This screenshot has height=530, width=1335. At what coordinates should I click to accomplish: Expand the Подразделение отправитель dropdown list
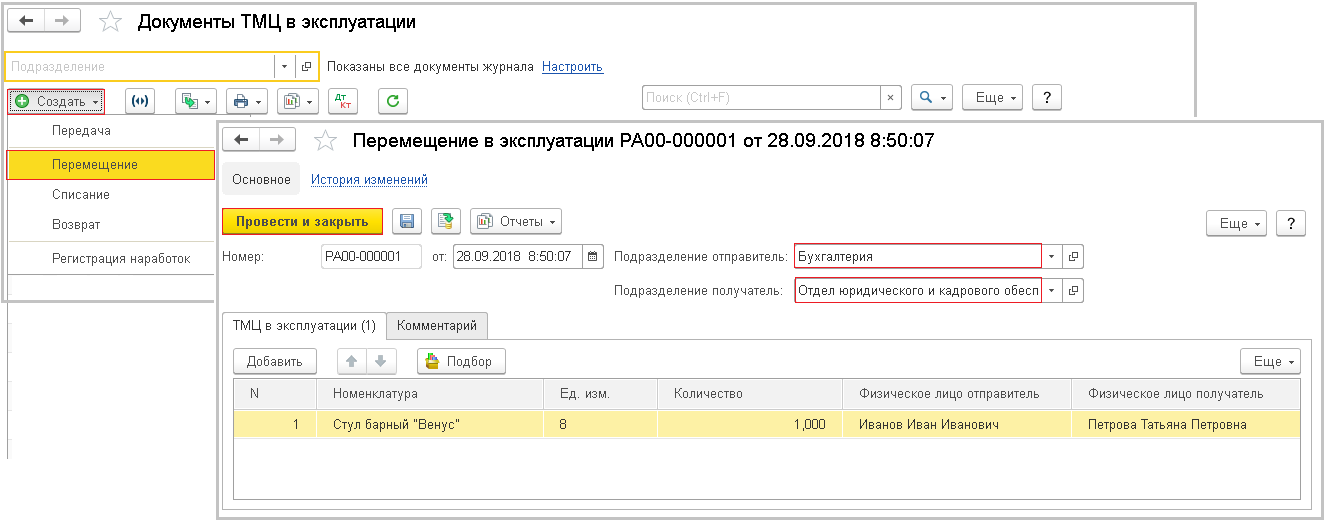click(x=1051, y=257)
